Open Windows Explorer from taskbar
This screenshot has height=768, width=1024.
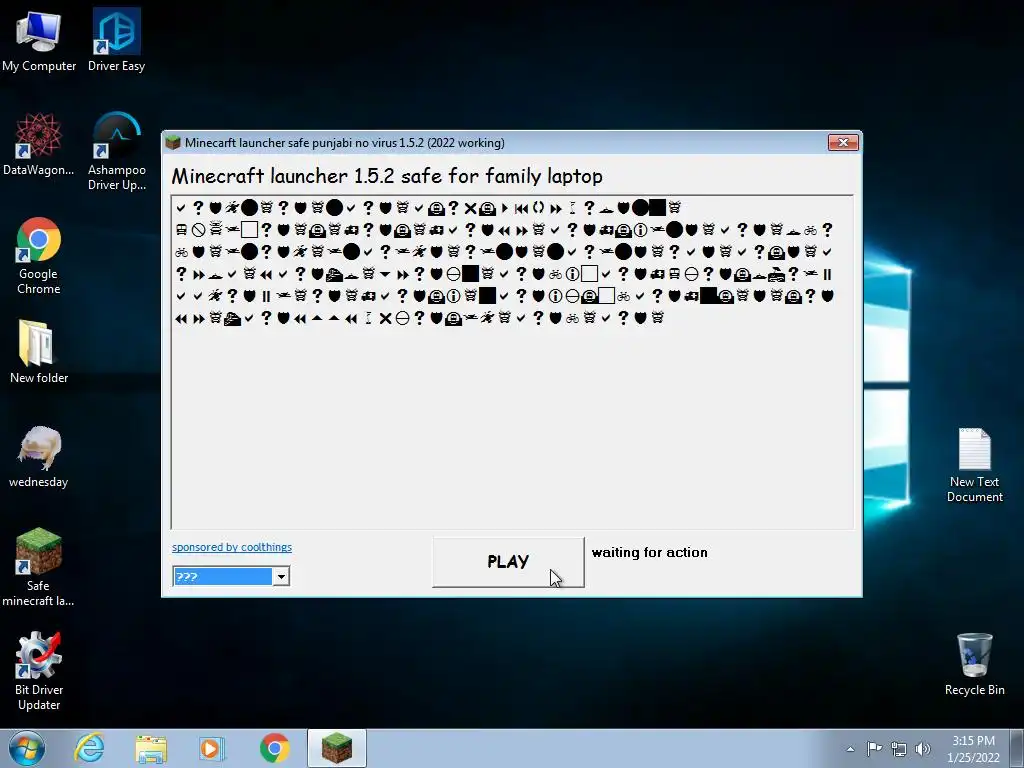[151, 748]
